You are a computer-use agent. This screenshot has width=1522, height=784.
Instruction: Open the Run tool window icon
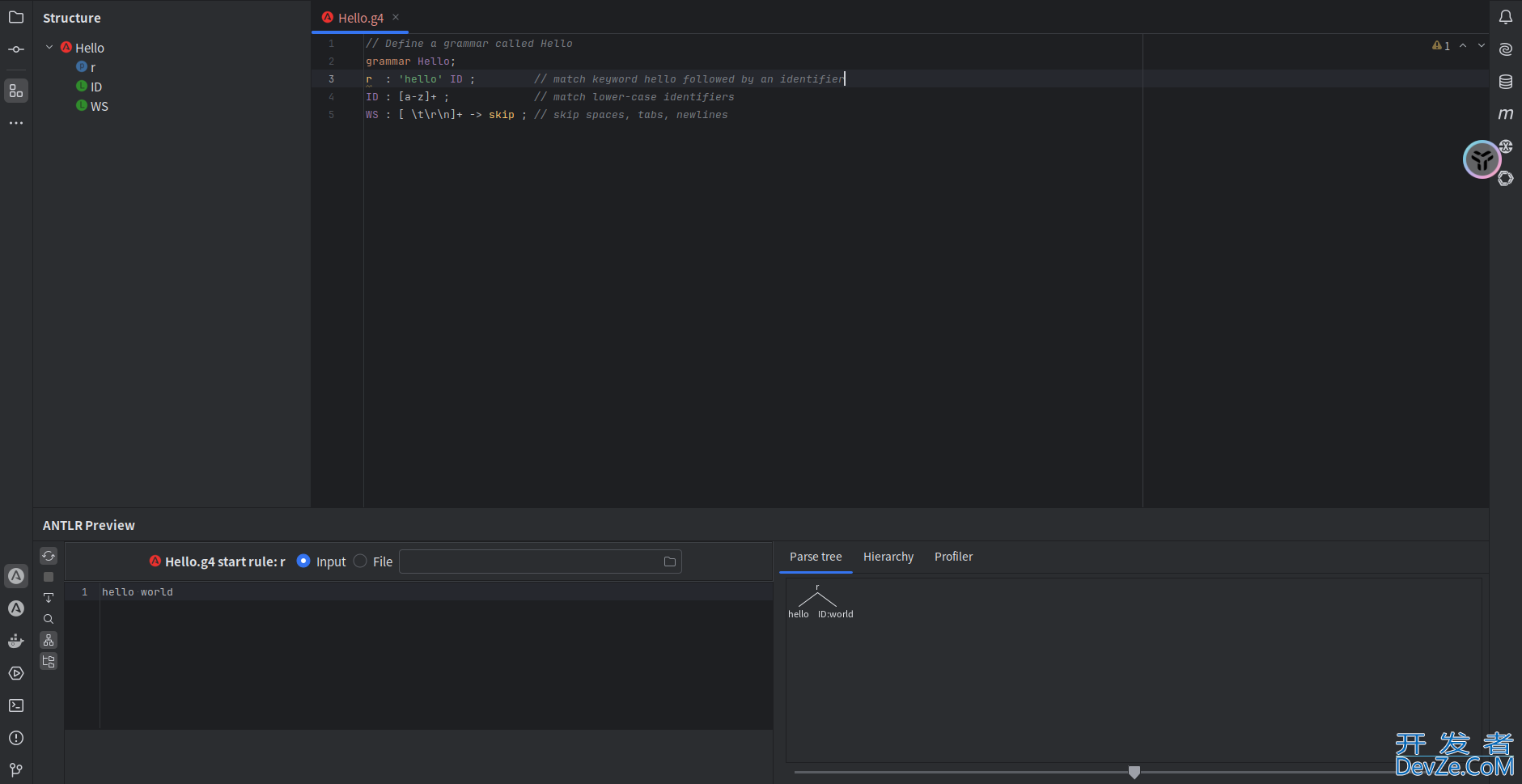pos(16,673)
